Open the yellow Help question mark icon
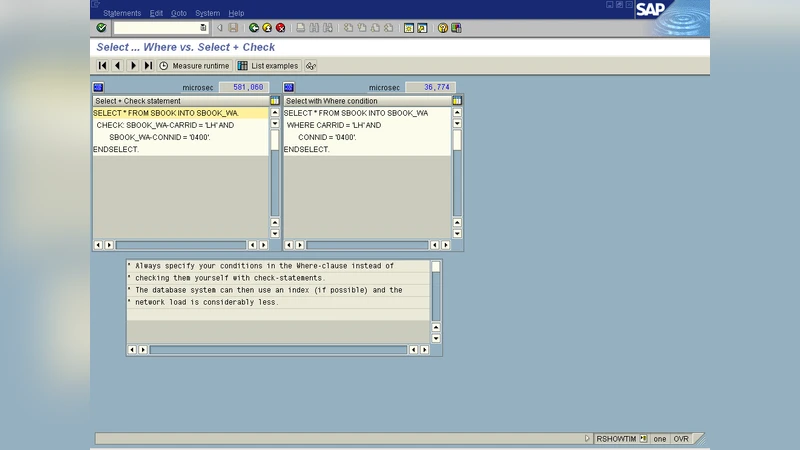Screen dimensions: 800x450 tap(443, 28)
